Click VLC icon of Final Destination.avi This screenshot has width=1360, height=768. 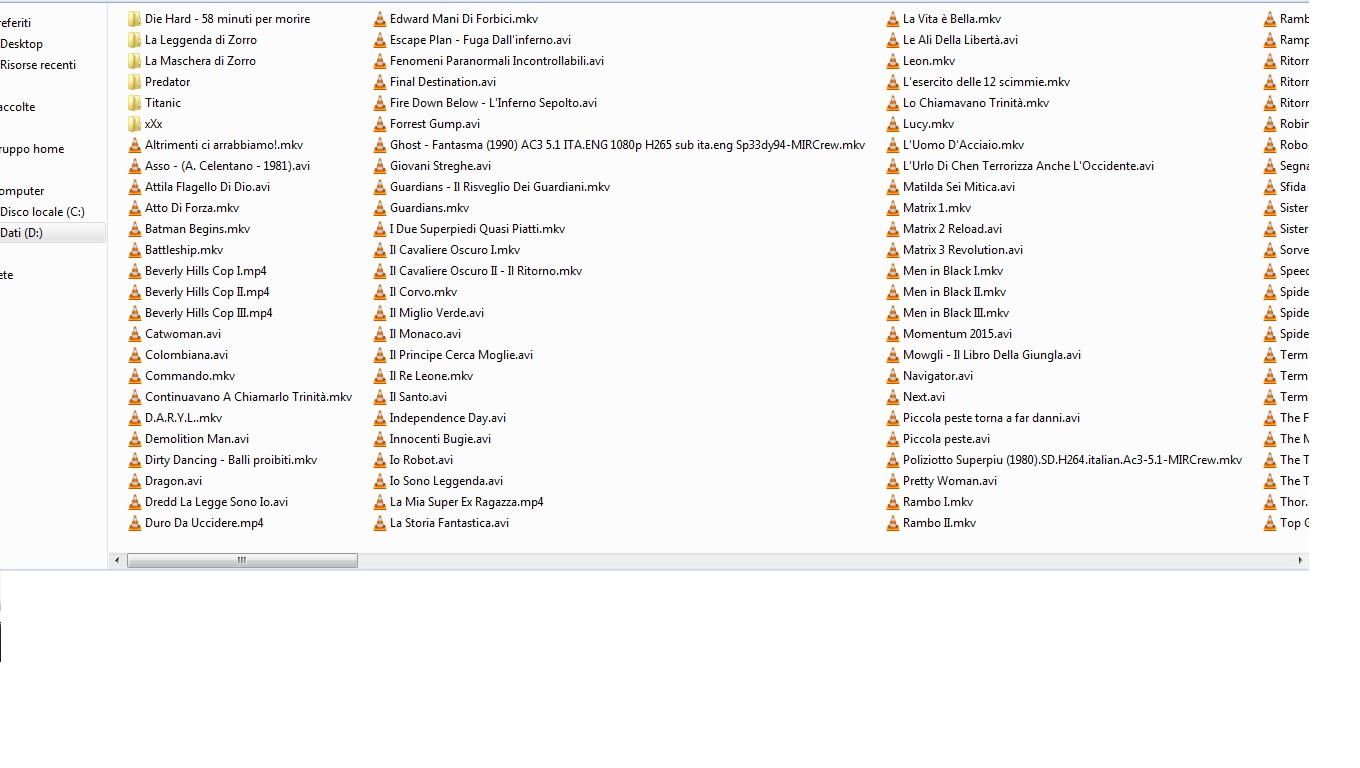pos(380,82)
